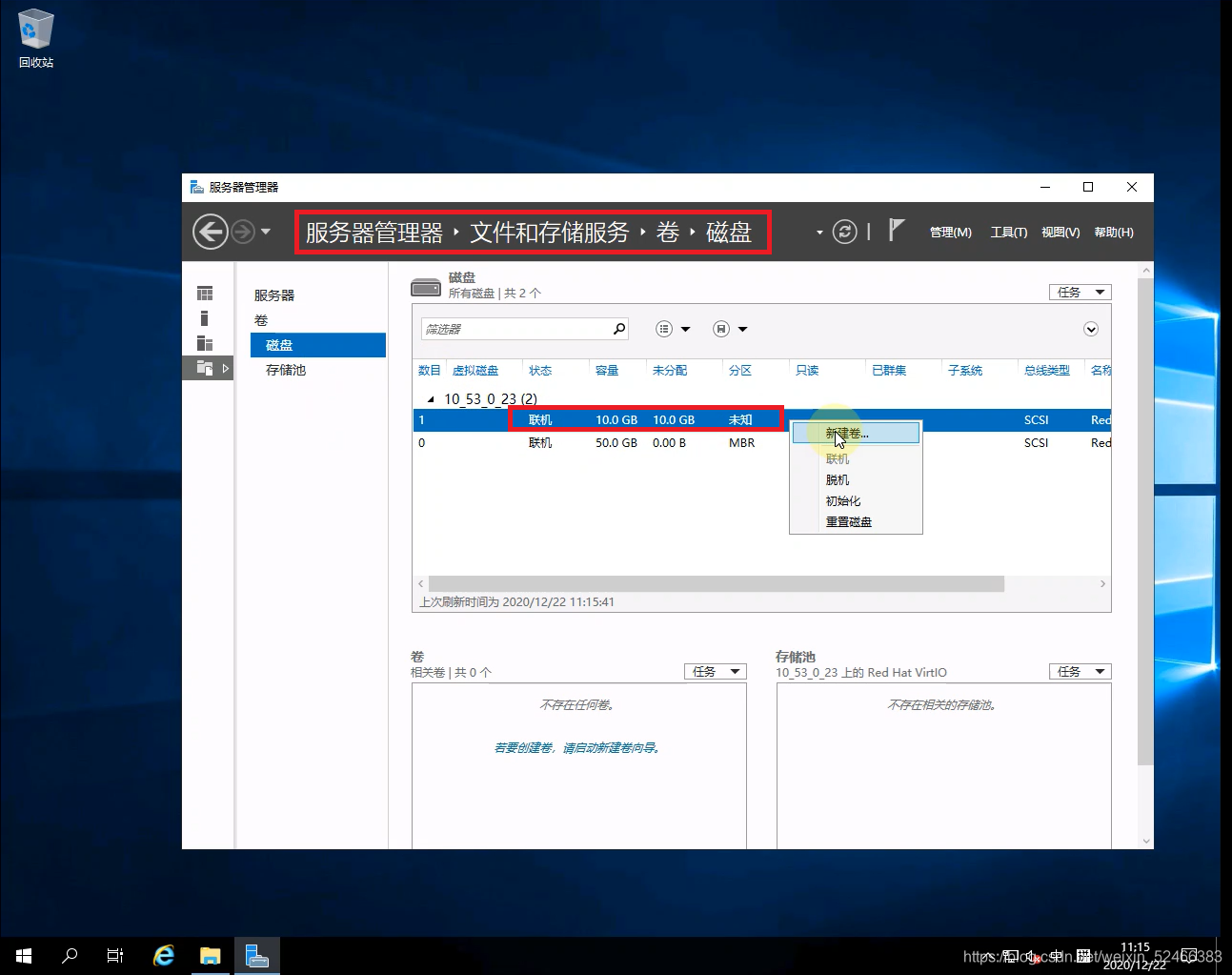The image size is (1232, 975).
Task: Open breadcrumb dropdown arrow near refresh
Action: [819, 232]
